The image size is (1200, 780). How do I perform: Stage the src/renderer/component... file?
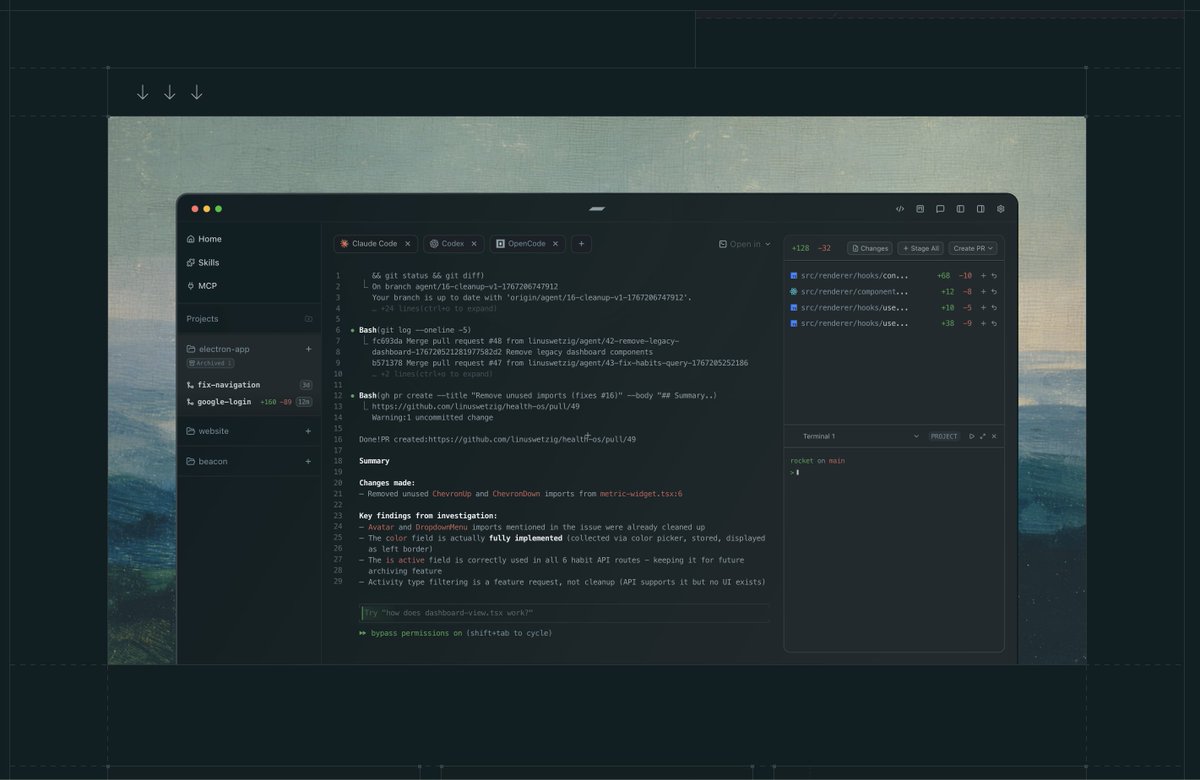pyautogui.click(x=983, y=291)
